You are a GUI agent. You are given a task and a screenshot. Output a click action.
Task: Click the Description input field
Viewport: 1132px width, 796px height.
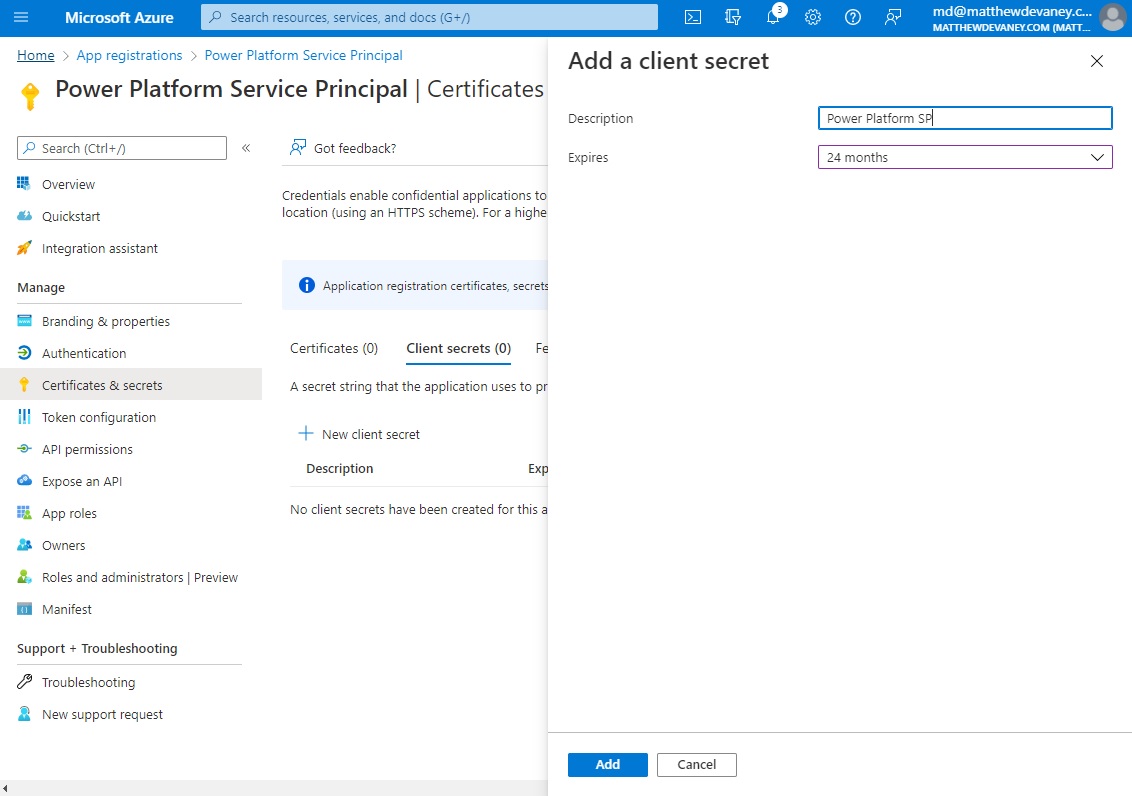964,118
